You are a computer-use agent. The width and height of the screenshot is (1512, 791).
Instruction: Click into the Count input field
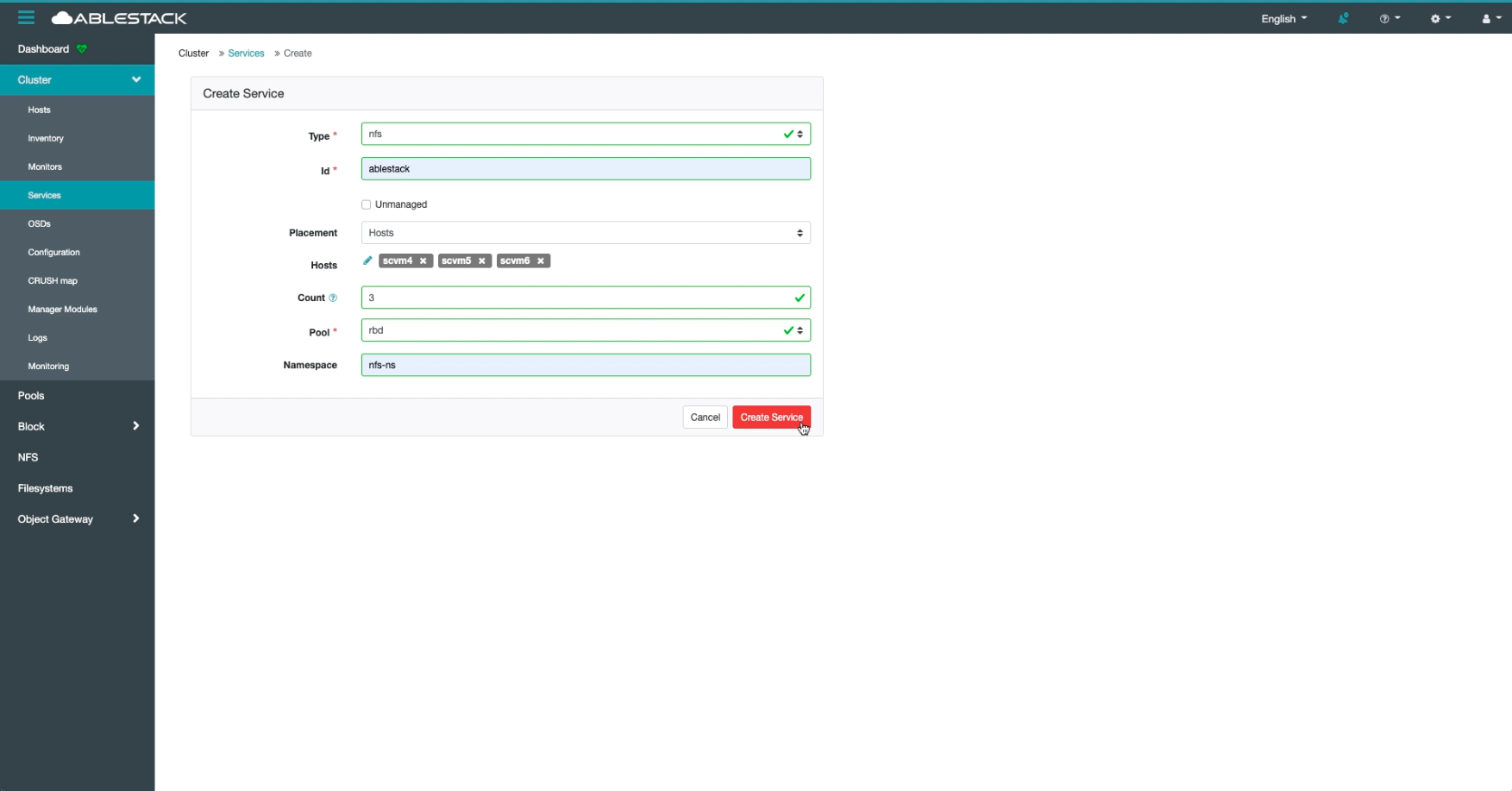(586, 298)
